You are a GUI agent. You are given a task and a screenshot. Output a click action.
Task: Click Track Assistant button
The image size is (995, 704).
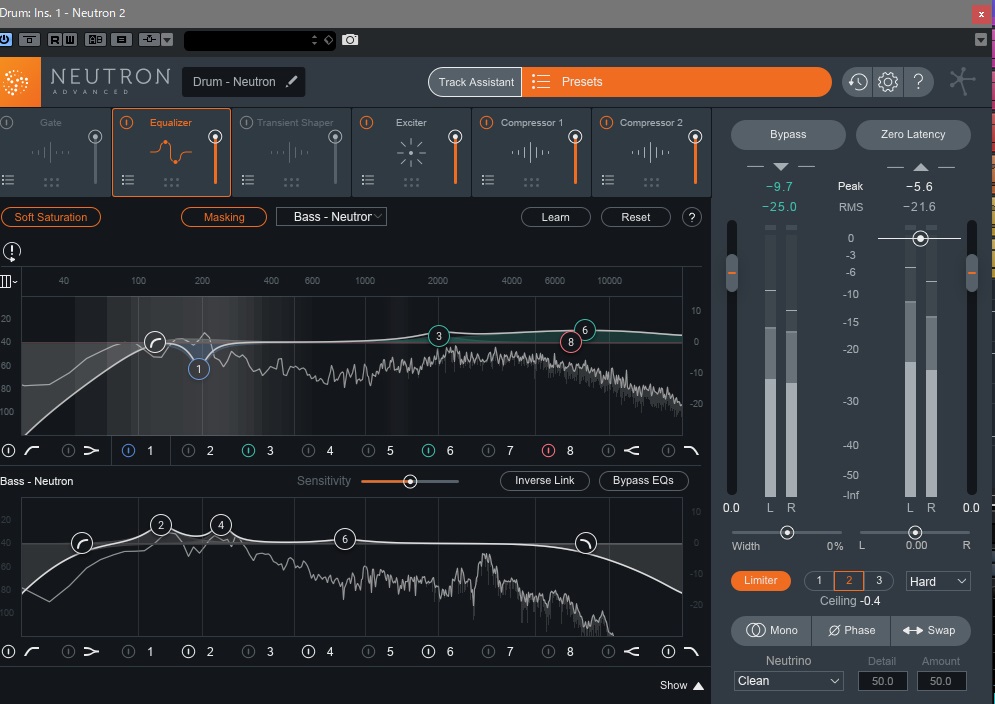click(x=476, y=82)
